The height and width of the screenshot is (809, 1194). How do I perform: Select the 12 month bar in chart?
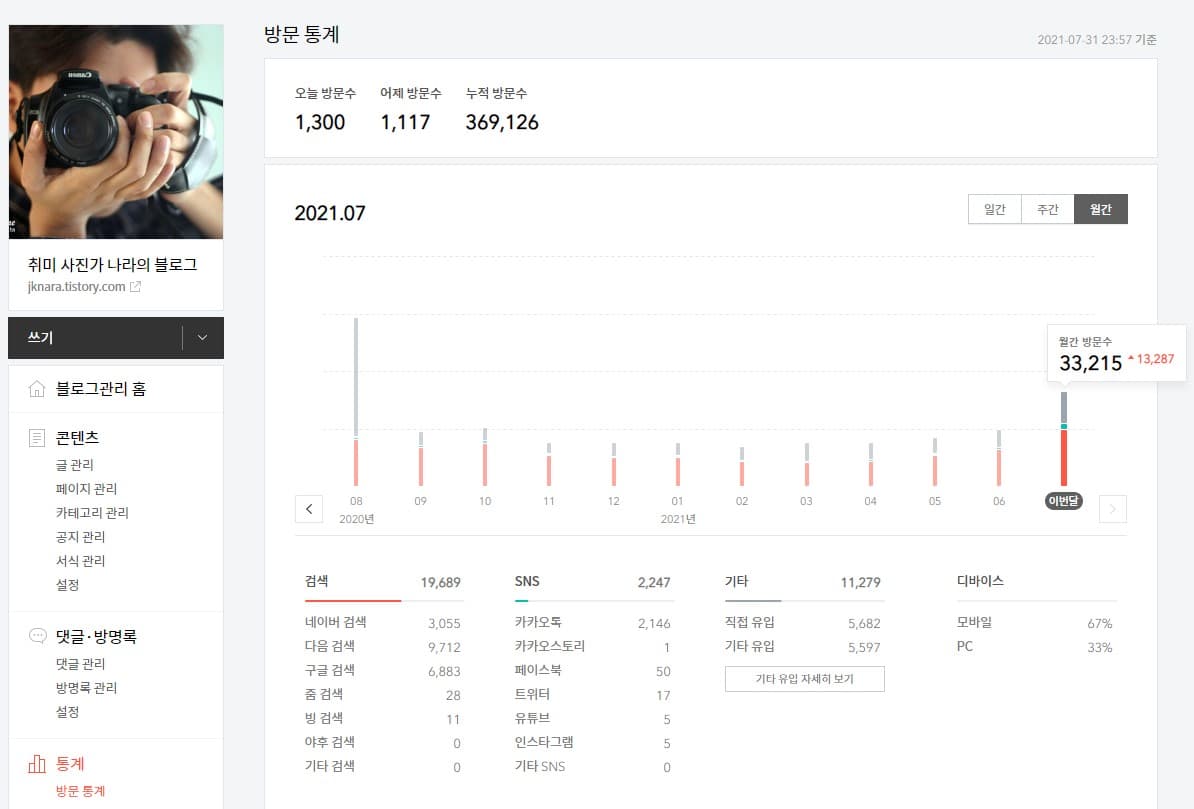[x=614, y=465]
